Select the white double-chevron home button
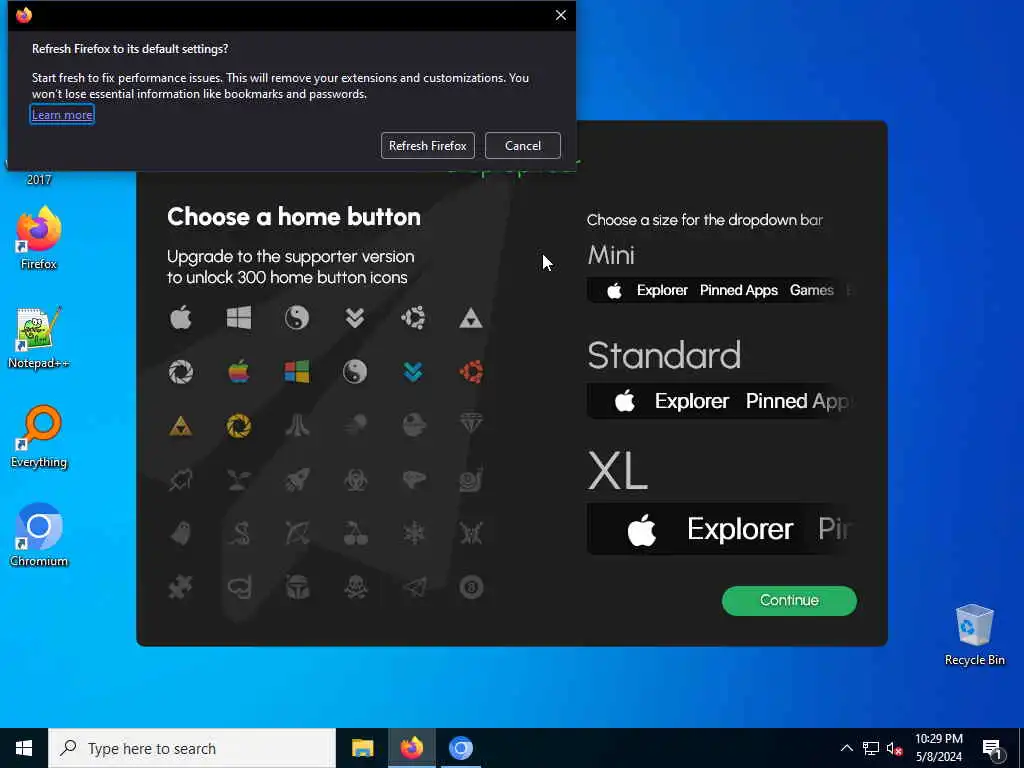The height and width of the screenshot is (768, 1024). pyautogui.click(x=355, y=318)
